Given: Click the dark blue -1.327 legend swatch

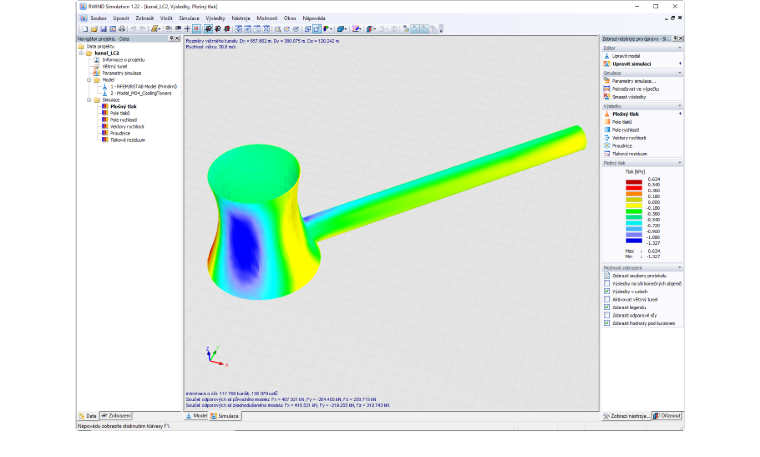Looking at the screenshot, I should [x=633, y=240].
